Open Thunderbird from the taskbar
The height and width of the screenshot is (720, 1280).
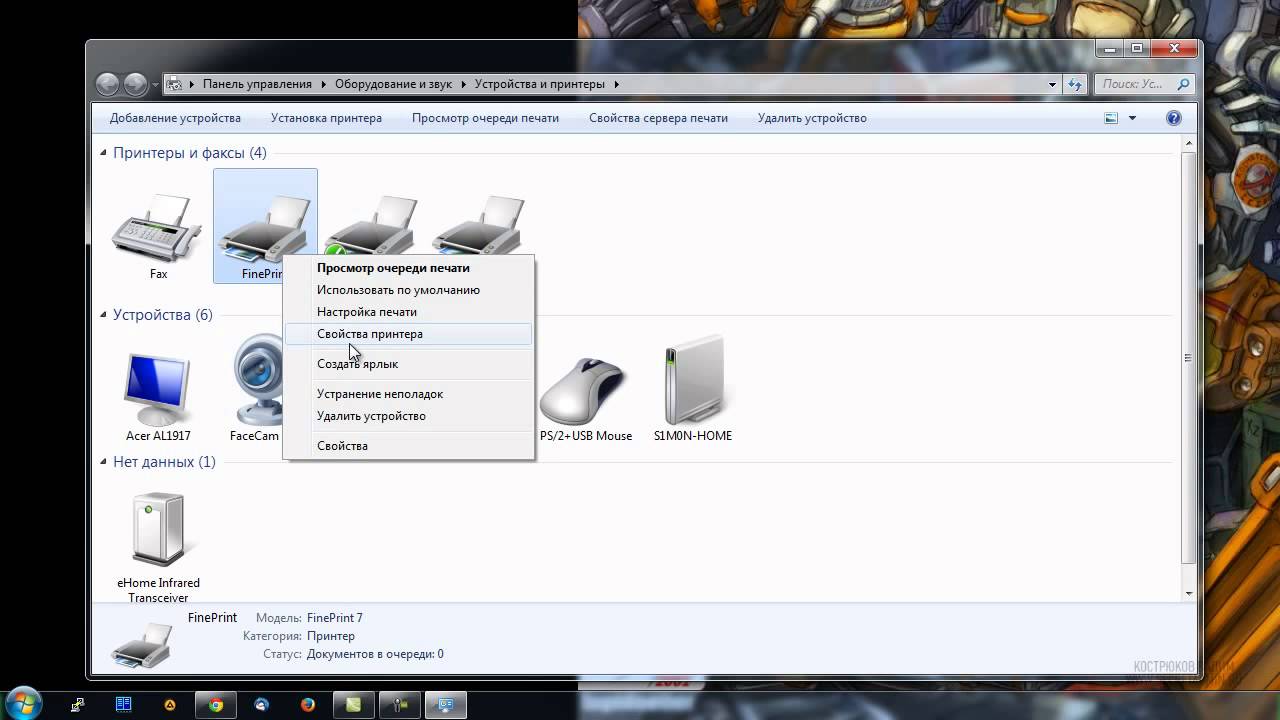tap(261, 704)
